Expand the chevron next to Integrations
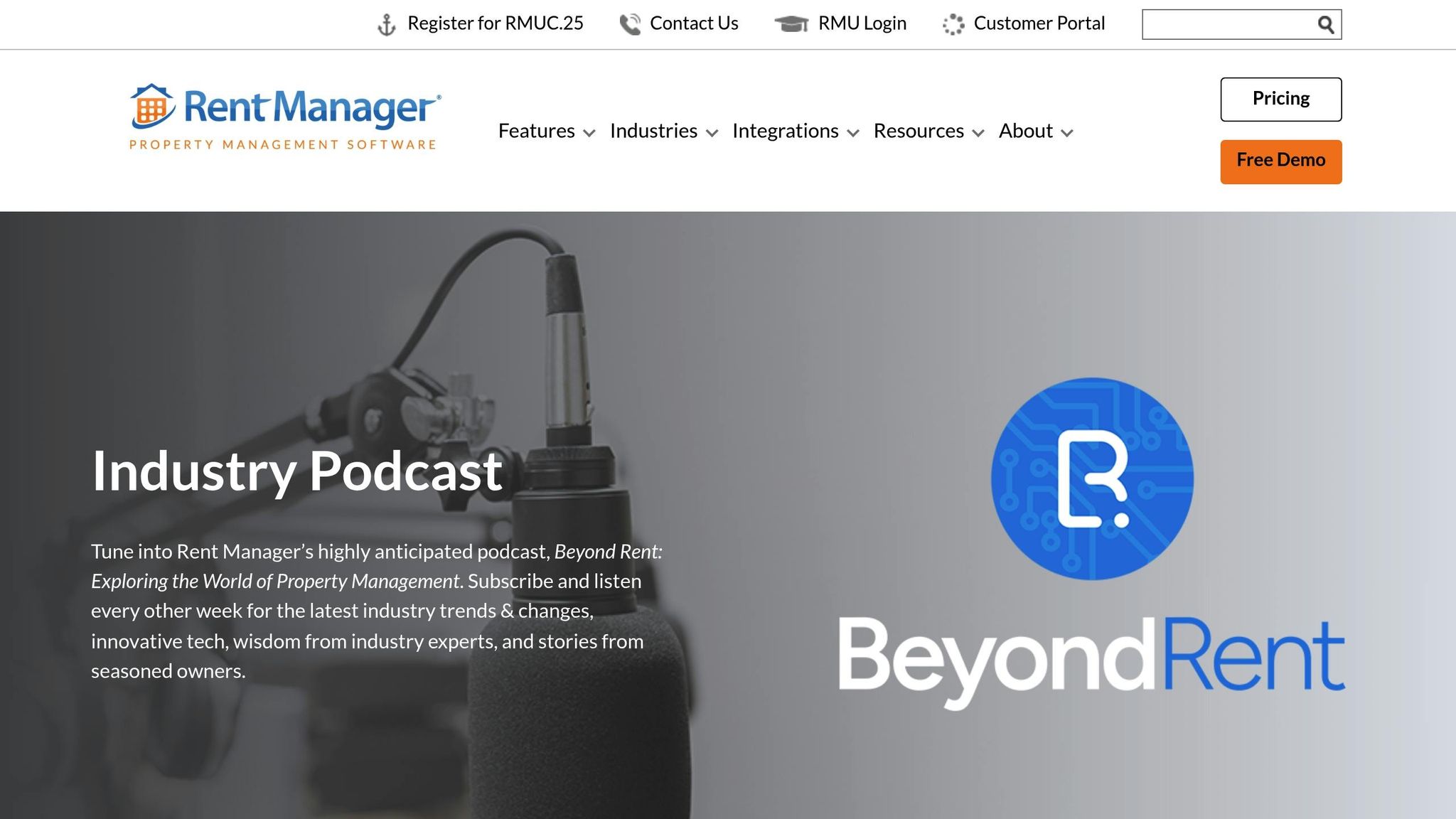Screen dimensions: 1456x819 click(x=853, y=133)
